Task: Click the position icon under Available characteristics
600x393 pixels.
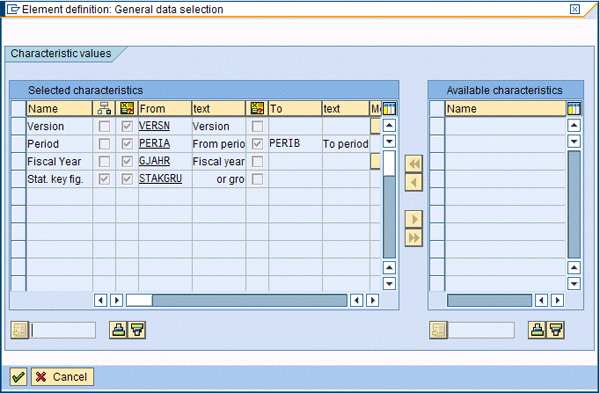Action: pos(438,330)
